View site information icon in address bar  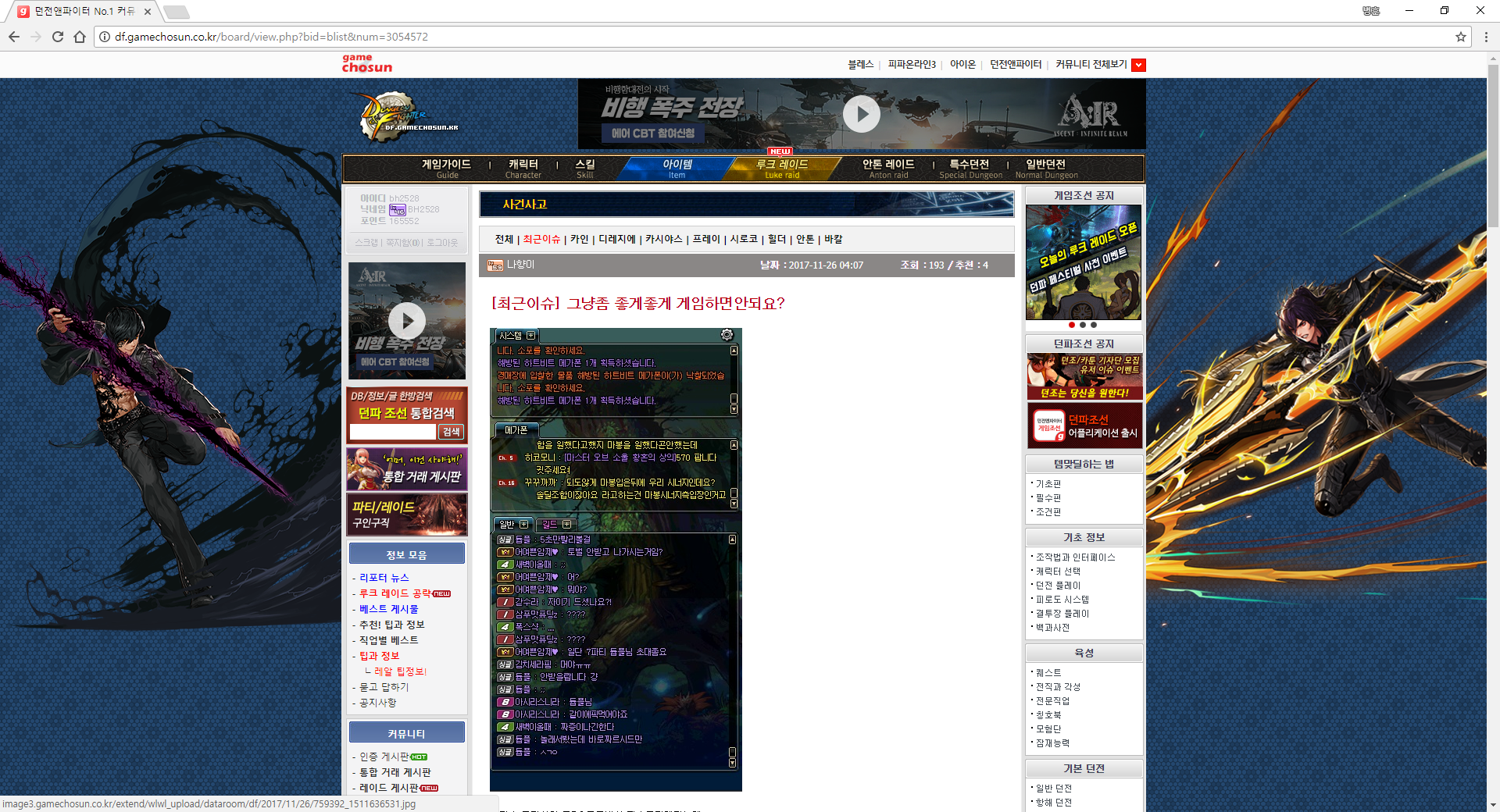click(x=105, y=37)
